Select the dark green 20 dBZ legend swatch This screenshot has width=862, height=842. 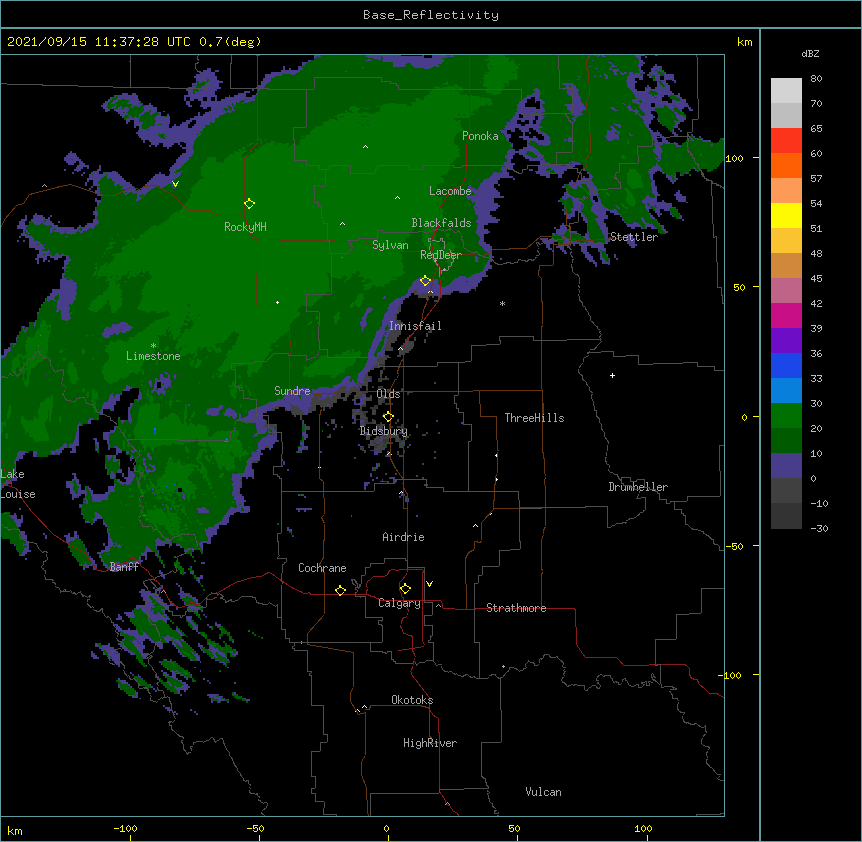tap(786, 441)
